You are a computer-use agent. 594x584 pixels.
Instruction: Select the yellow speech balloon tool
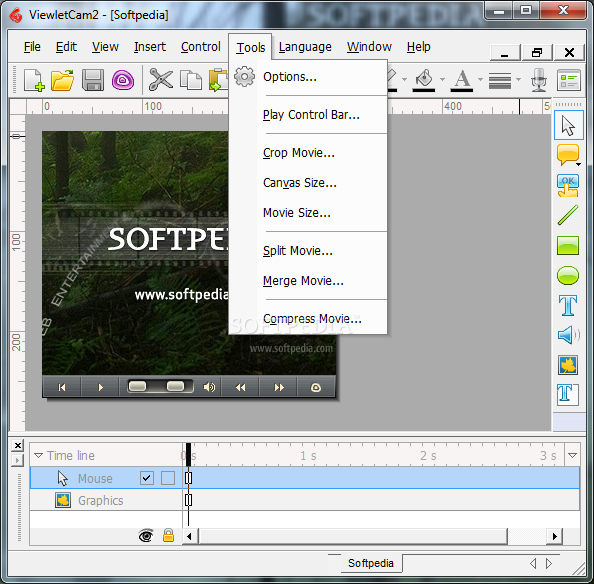tap(567, 155)
